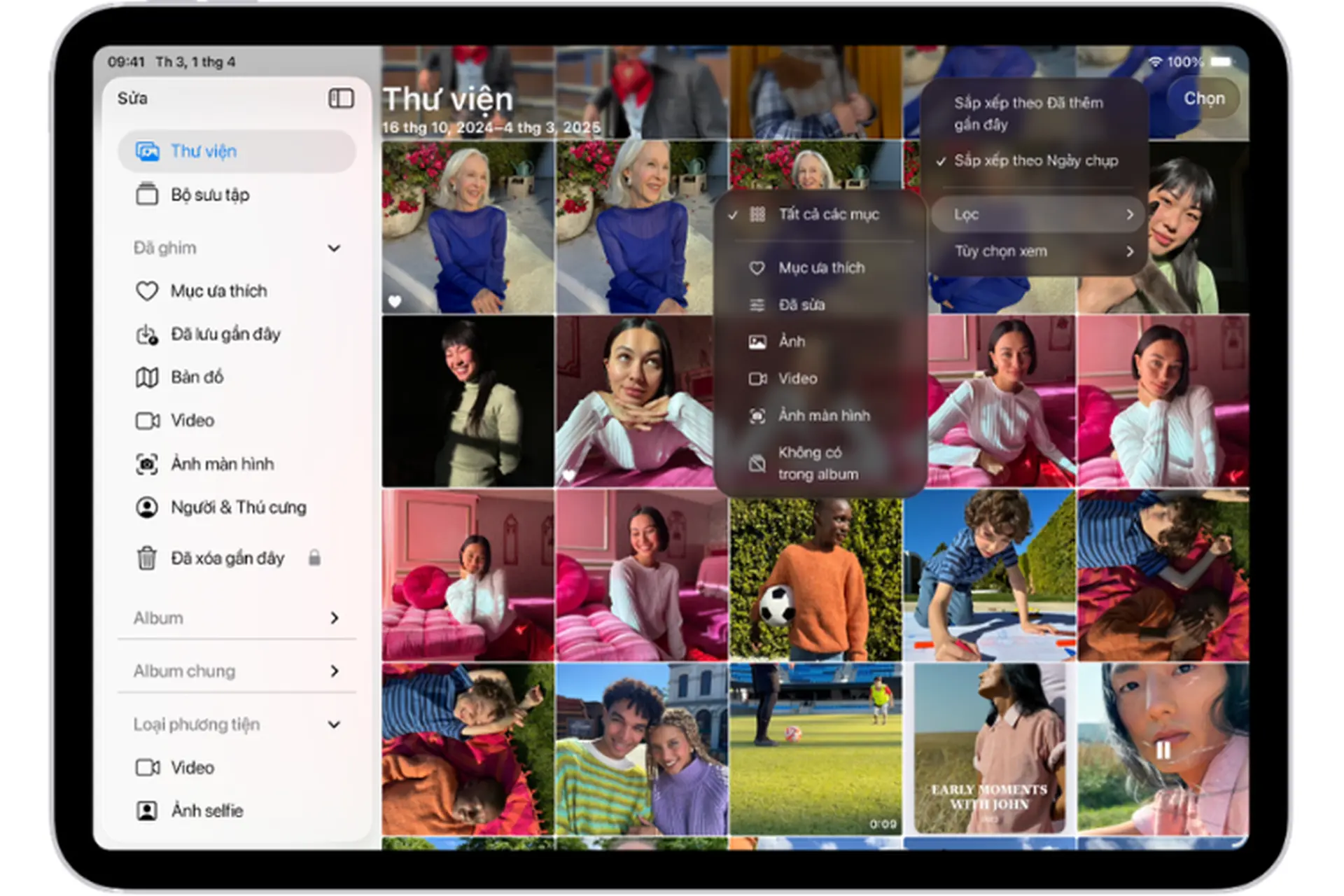This screenshot has width=1344, height=896.
Task: Open the Early Moments with John memory
Action: click(989, 749)
